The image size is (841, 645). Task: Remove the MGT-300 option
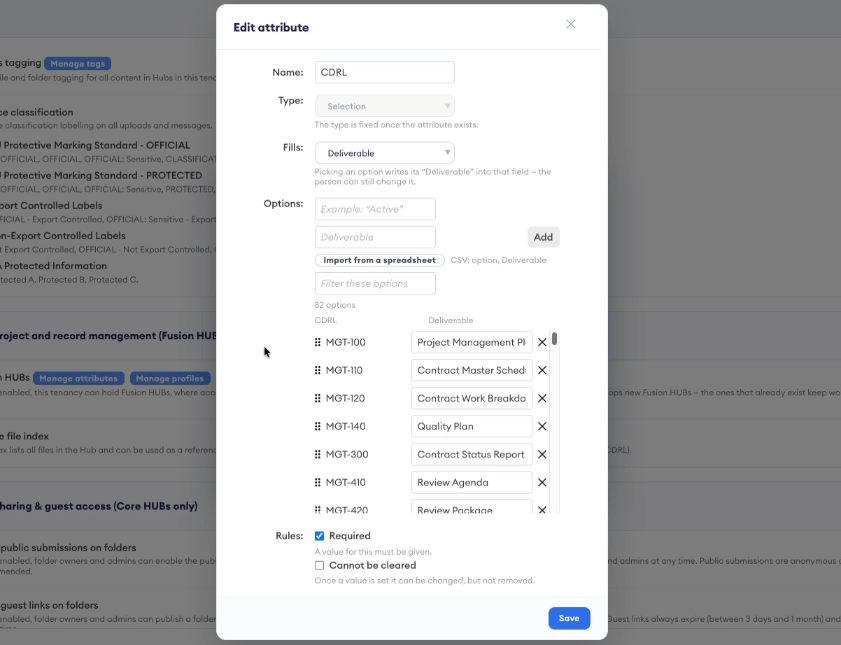[542, 454]
